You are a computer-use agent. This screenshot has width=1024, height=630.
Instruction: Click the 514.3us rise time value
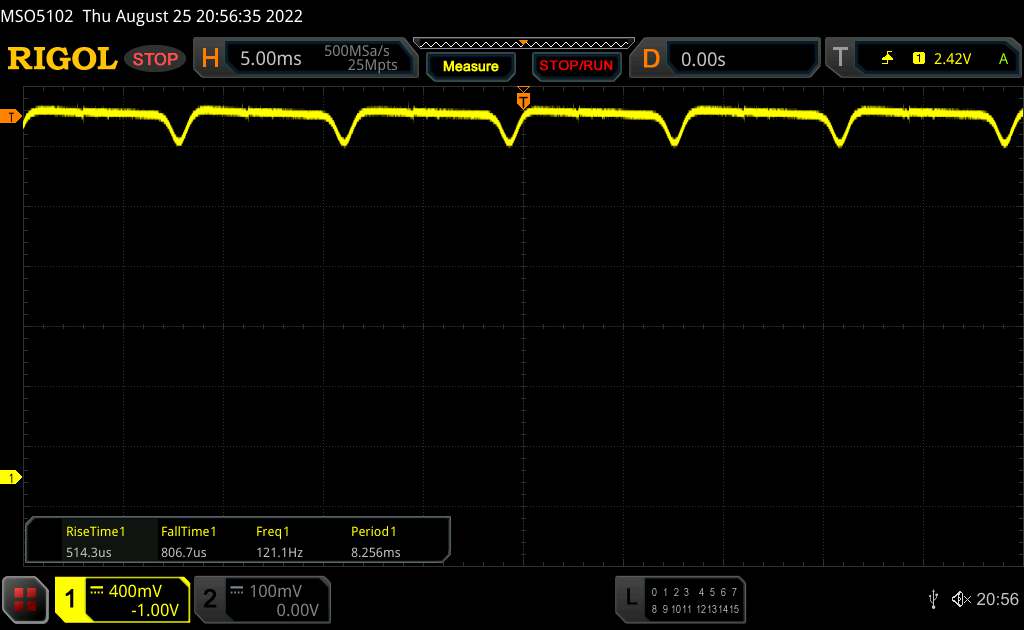88,552
